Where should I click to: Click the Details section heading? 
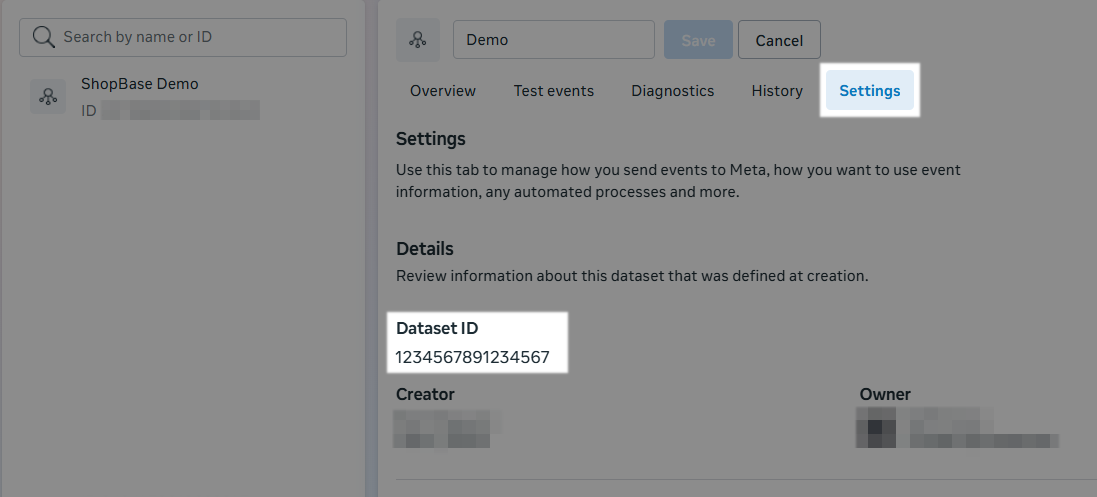pos(424,248)
